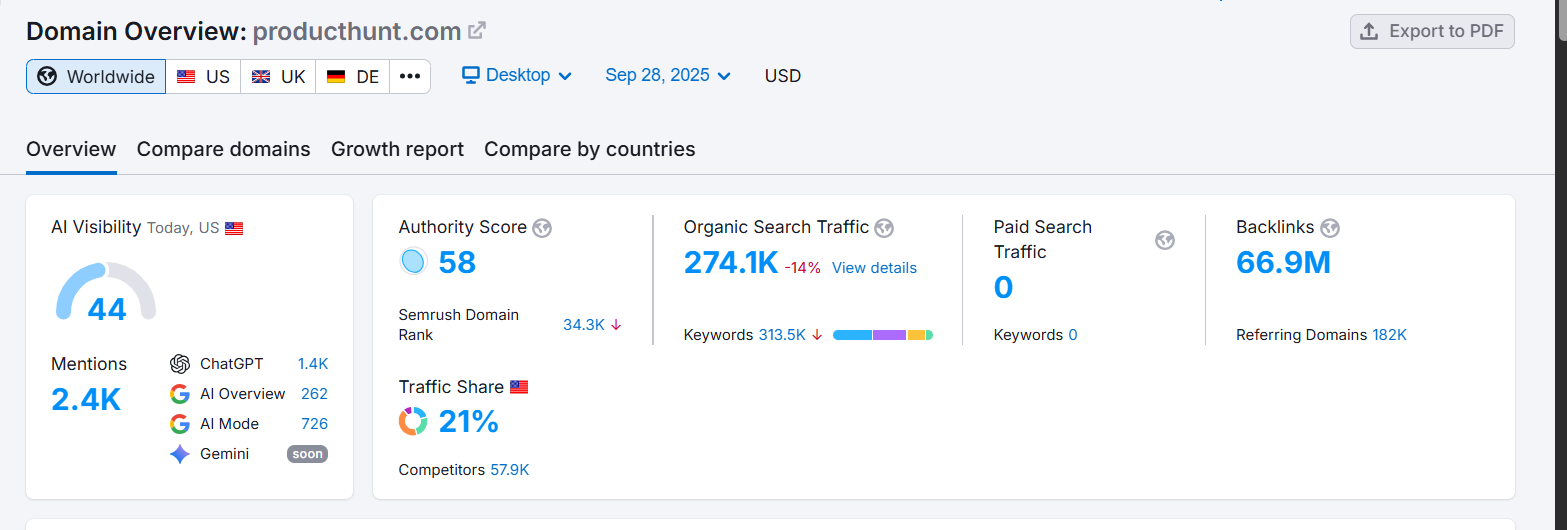This screenshot has width=1567, height=530.
Task: Select Worldwide region filter
Action: pos(96,76)
